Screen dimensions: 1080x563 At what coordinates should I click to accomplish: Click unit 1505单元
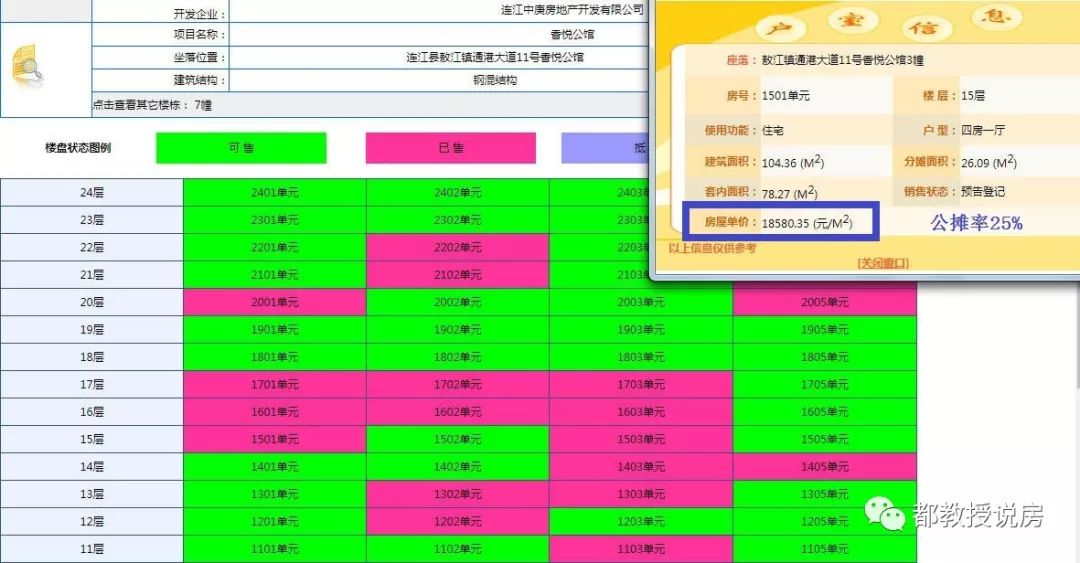tap(824, 440)
